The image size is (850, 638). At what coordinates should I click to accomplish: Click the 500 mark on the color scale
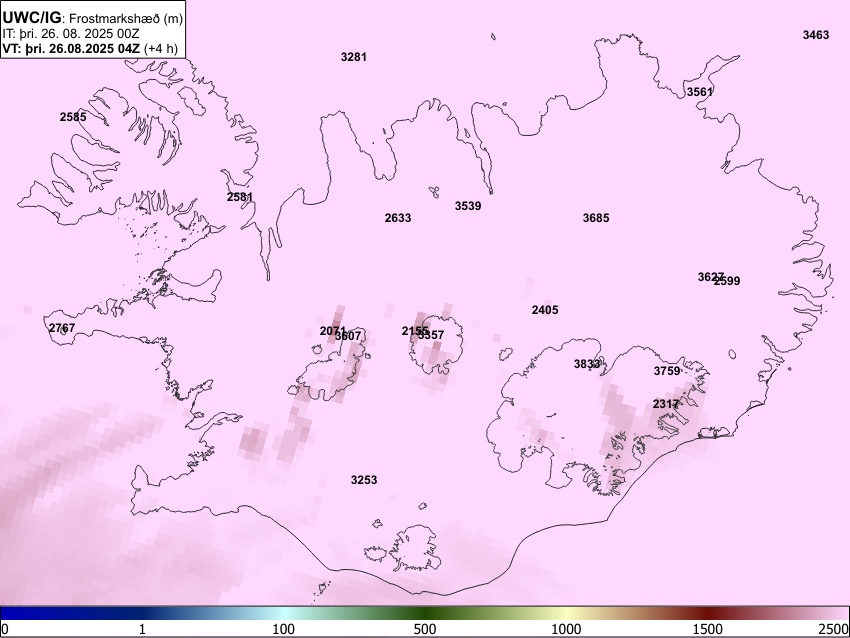(x=425, y=629)
